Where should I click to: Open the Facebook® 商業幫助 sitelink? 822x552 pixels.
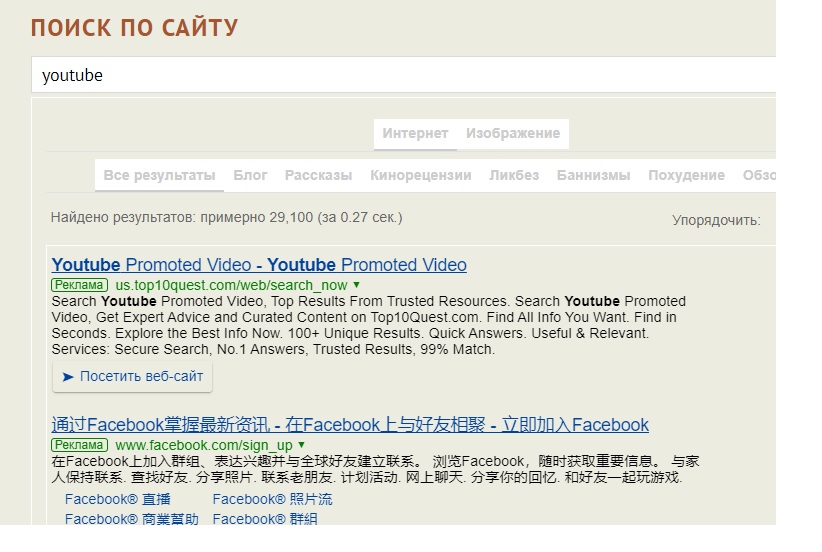131,519
